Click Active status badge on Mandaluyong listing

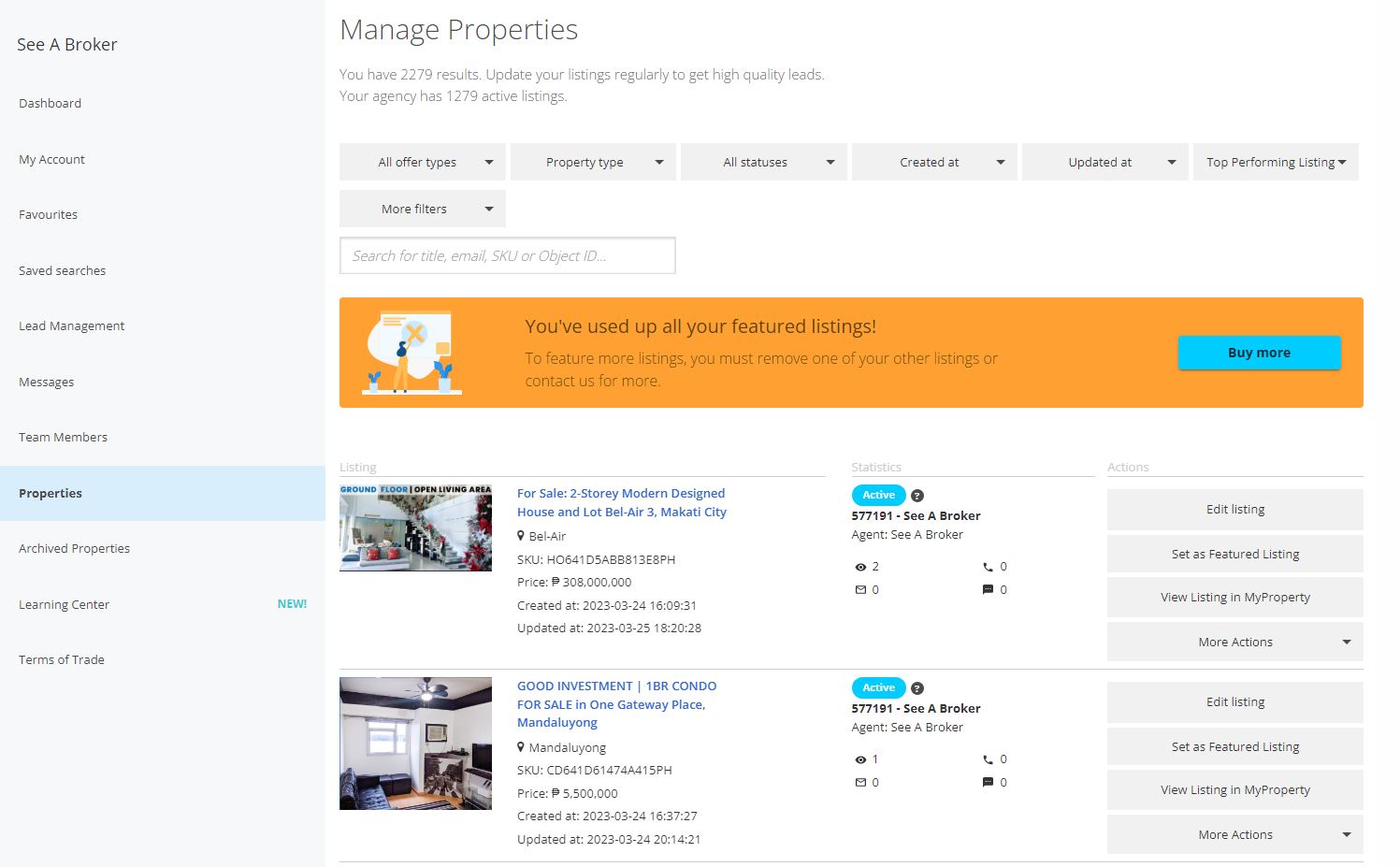tap(878, 687)
